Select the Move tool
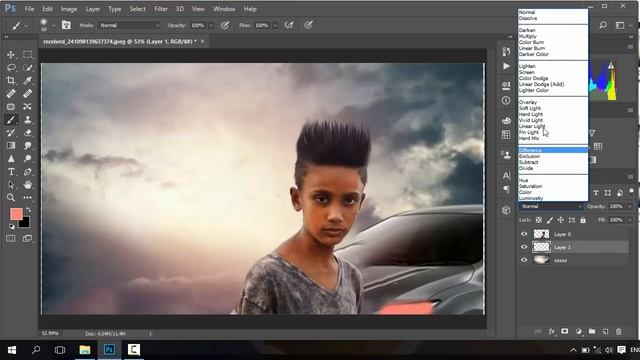Screen dimensions: 640x360 point(11,54)
